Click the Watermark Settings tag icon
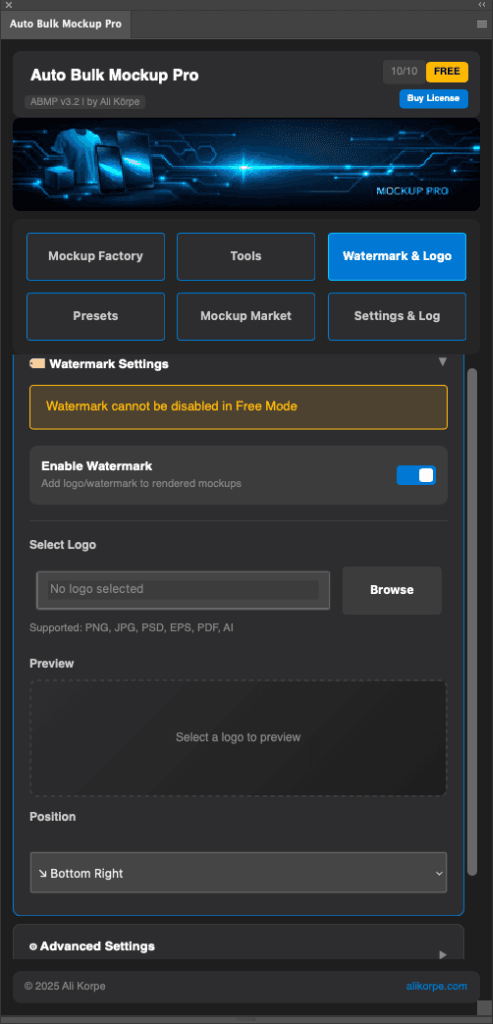This screenshot has width=493, height=1024. (37, 363)
